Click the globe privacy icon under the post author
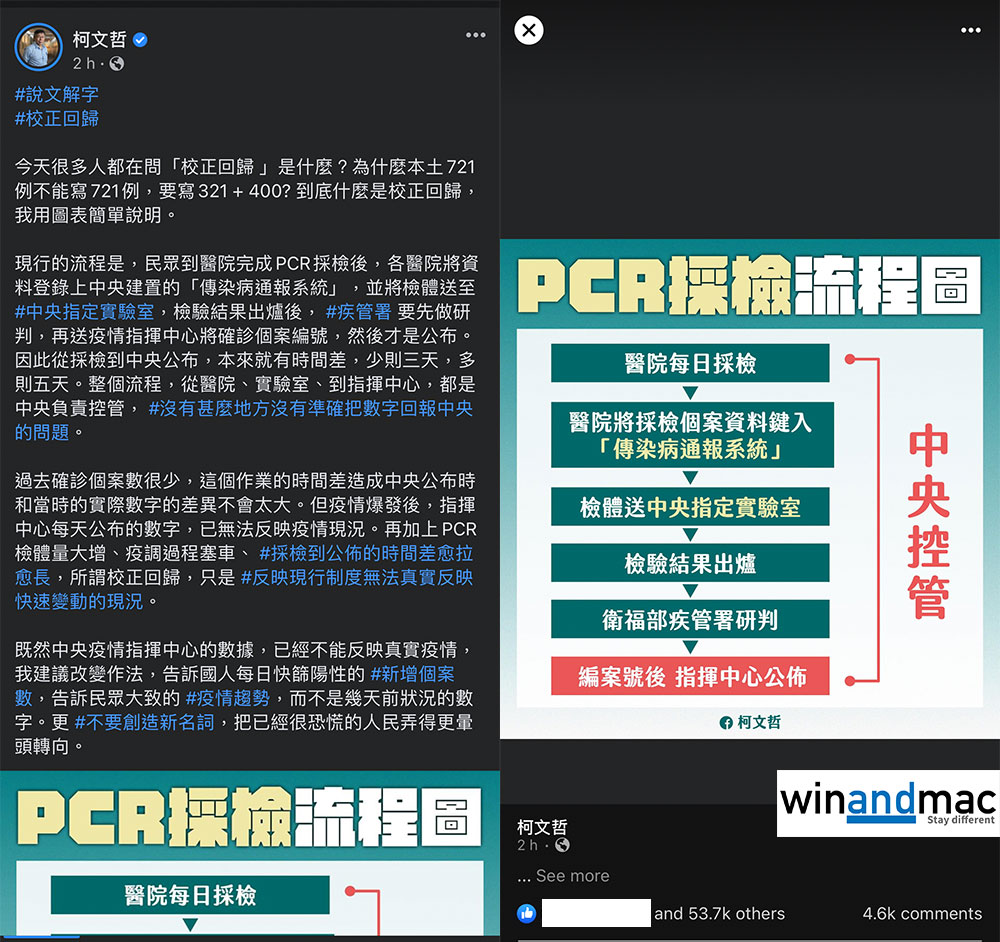 116,64
